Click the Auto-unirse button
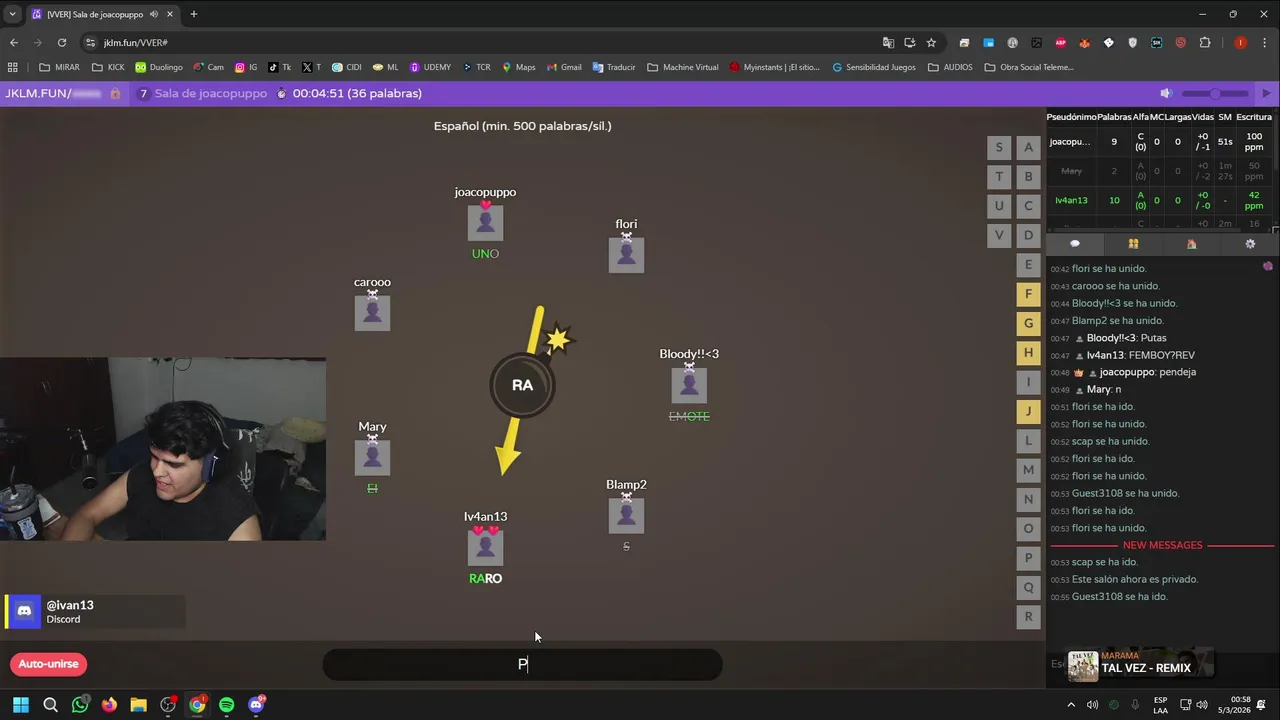This screenshot has height=720, width=1280. (x=48, y=663)
